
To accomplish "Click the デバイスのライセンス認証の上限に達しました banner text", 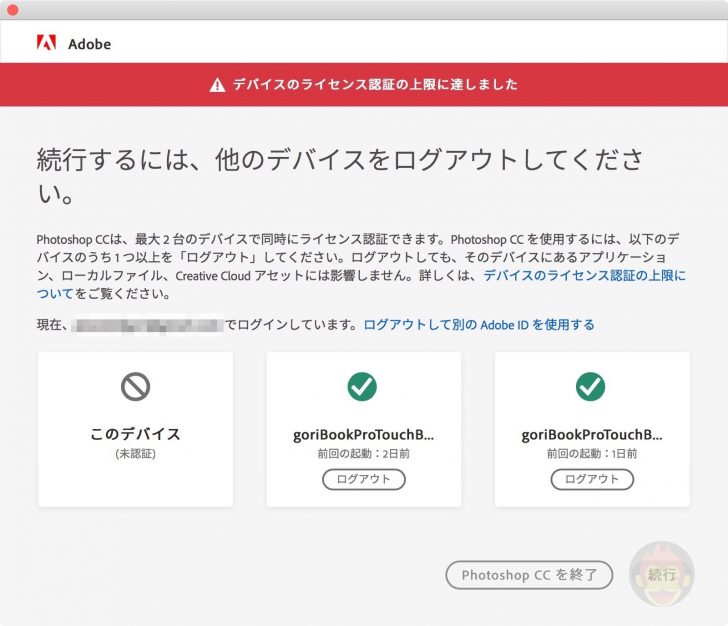I will click(375, 85).
